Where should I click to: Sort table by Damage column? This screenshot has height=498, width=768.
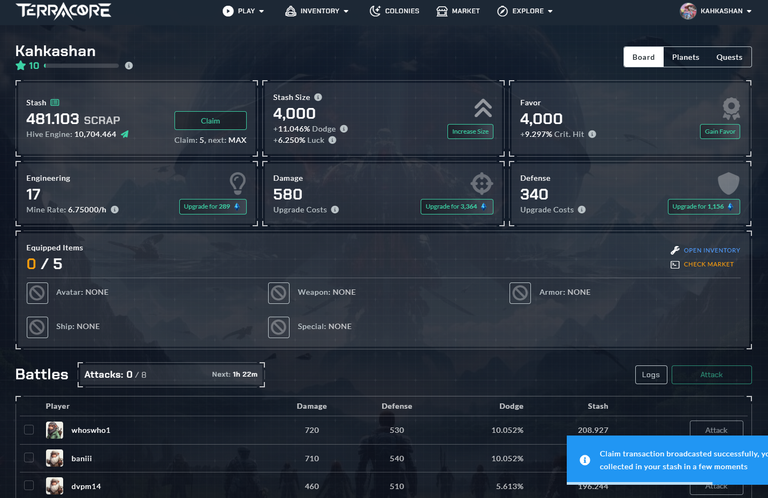312,406
